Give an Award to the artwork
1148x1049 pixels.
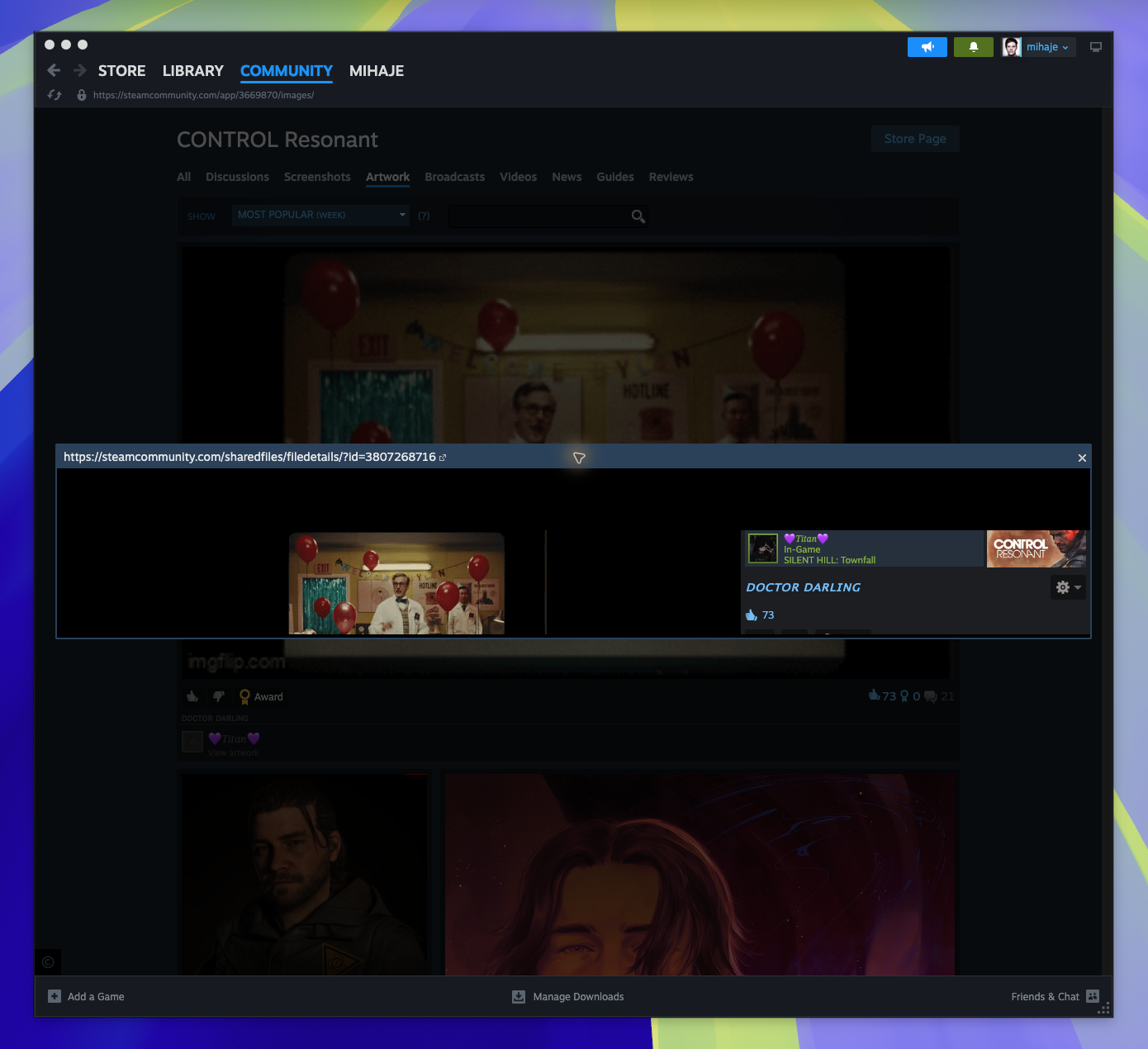[x=261, y=696]
